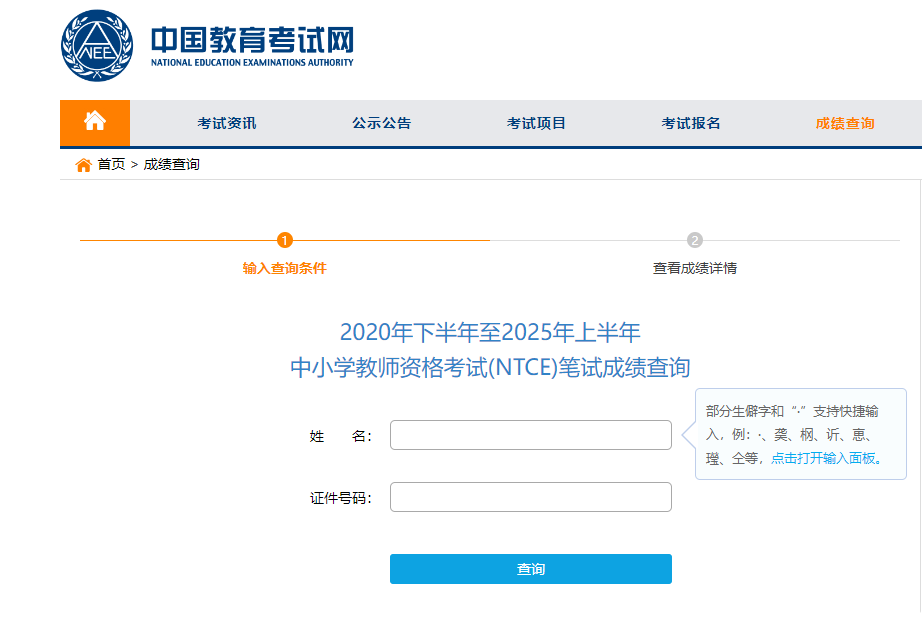922x617 pixels.
Task: Click the orange home icon in the navigation bar
Action: 95,122
